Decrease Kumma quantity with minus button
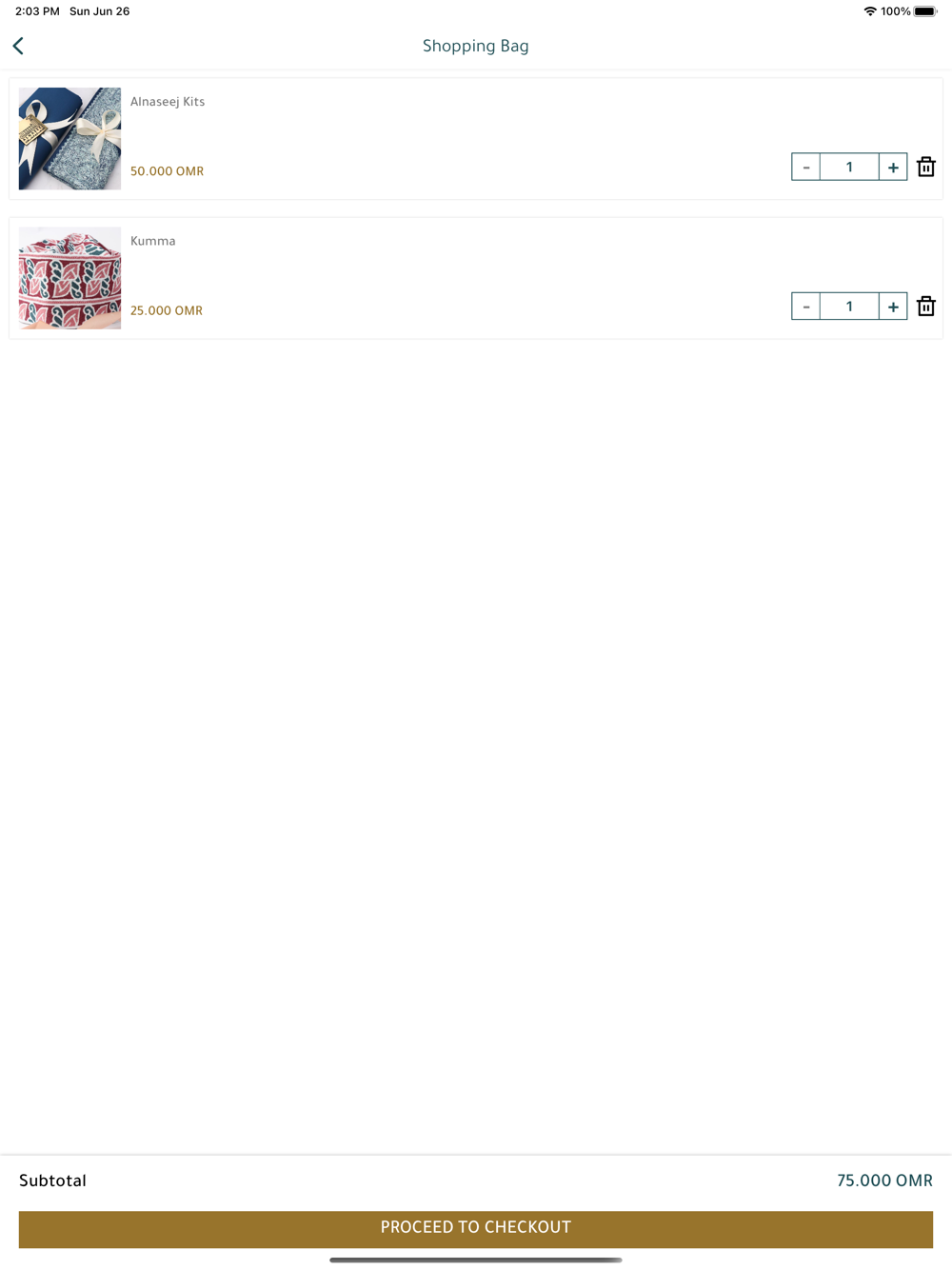 click(x=805, y=307)
